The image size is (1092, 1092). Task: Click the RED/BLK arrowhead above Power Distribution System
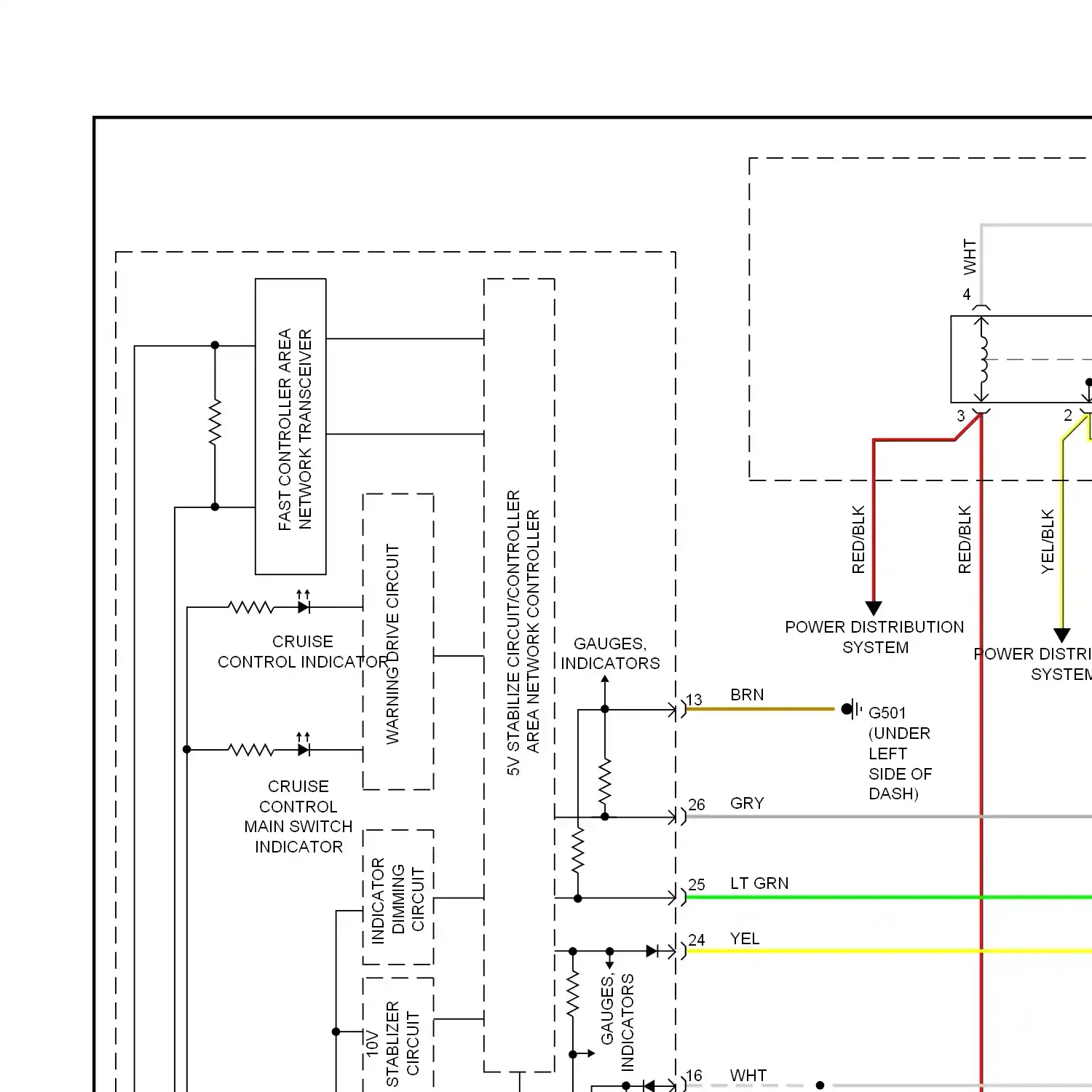click(874, 608)
